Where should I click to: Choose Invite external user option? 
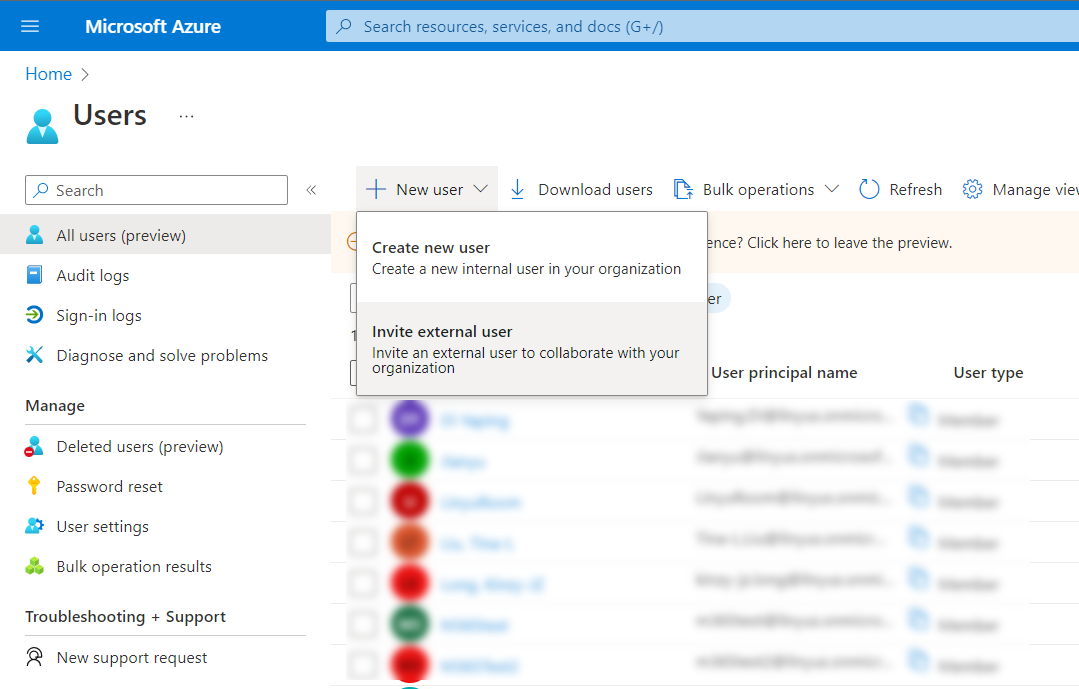click(x=532, y=349)
